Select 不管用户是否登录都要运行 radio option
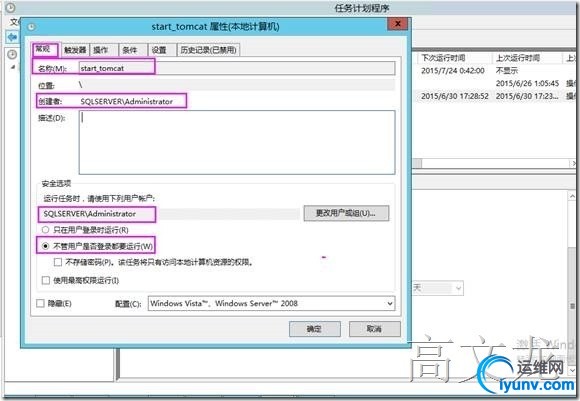The image size is (580, 401). point(97,246)
